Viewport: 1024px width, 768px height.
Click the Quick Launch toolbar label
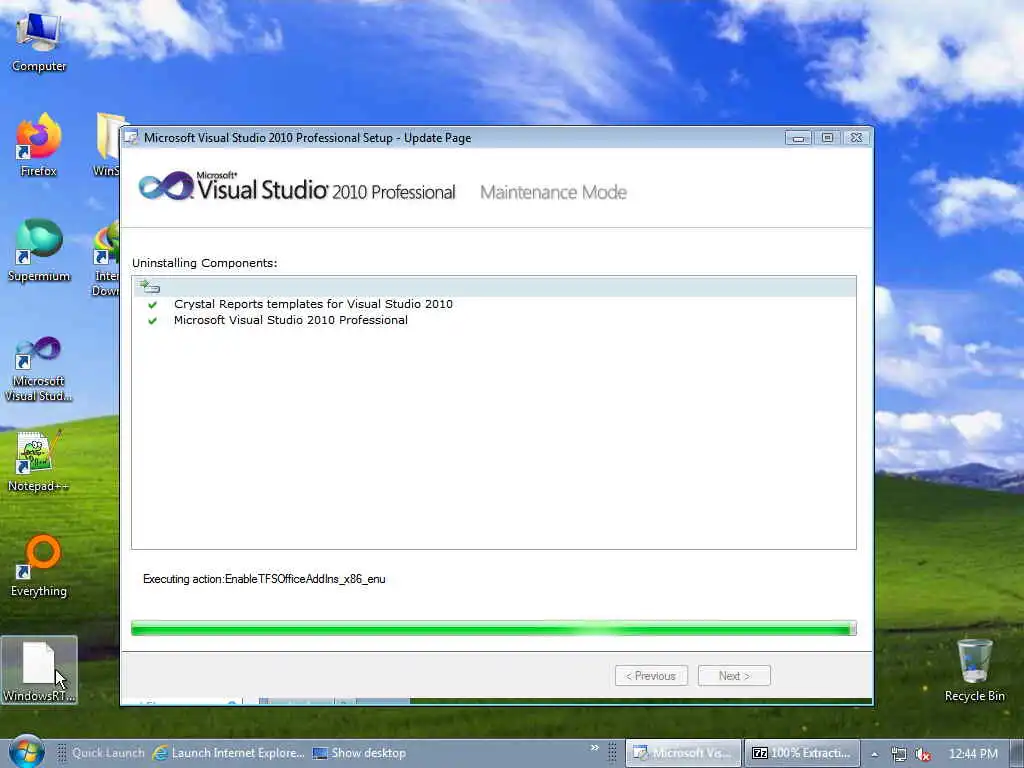[x=108, y=753]
